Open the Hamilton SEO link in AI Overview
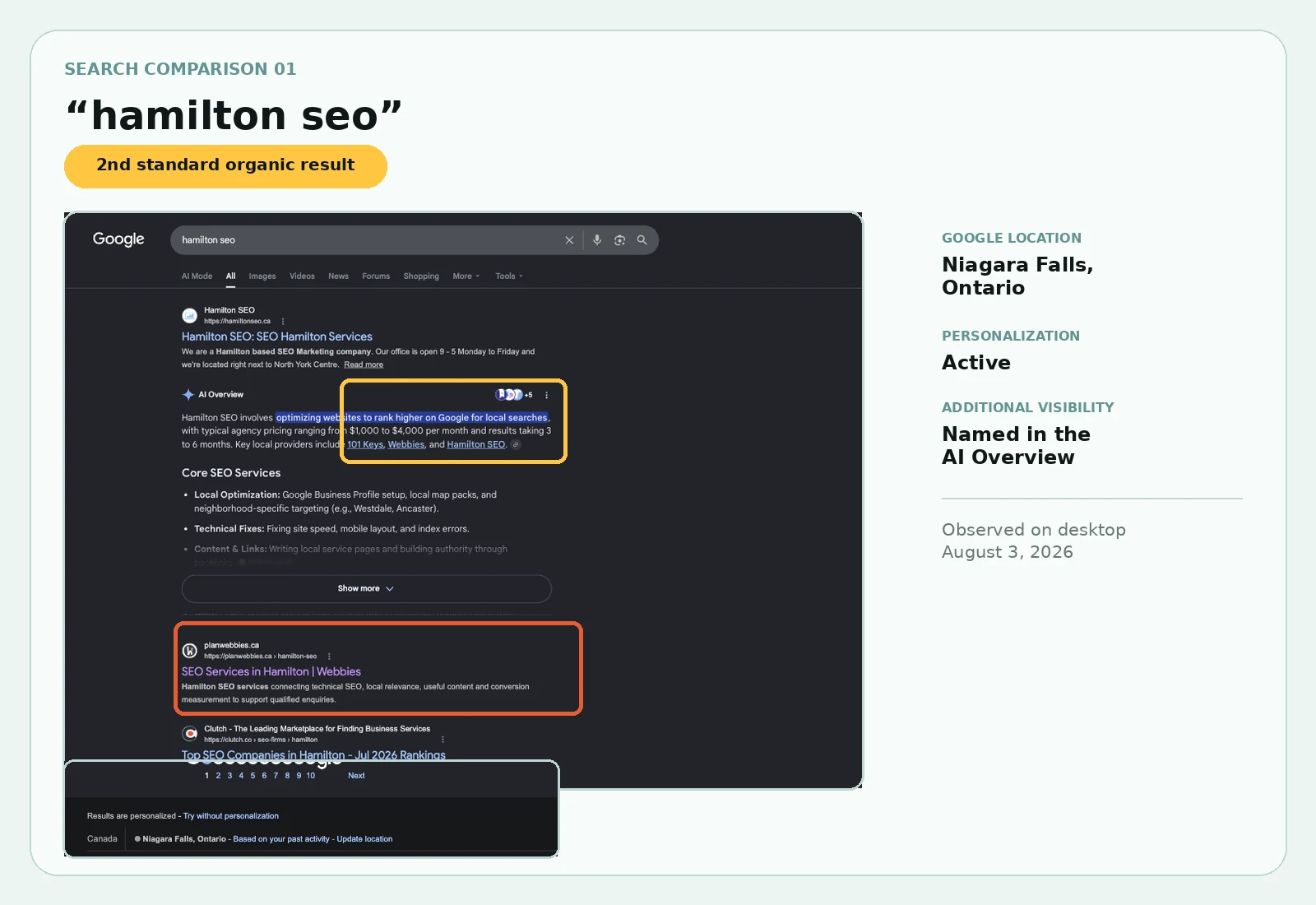This screenshot has height=905, width=1316. pyautogui.click(x=476, y=444)
